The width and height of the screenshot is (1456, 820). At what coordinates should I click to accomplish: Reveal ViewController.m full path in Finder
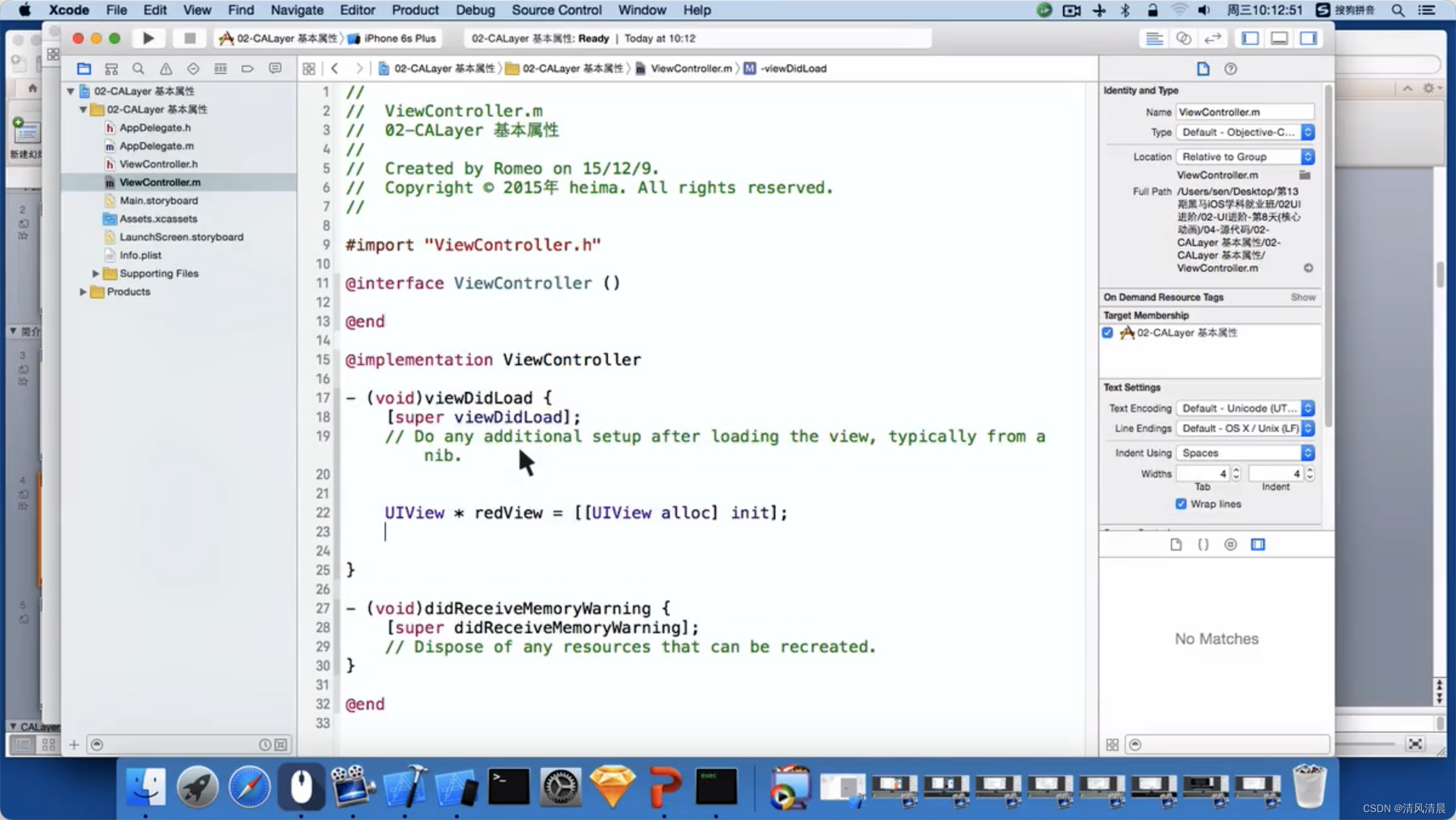pos(1309,267)
